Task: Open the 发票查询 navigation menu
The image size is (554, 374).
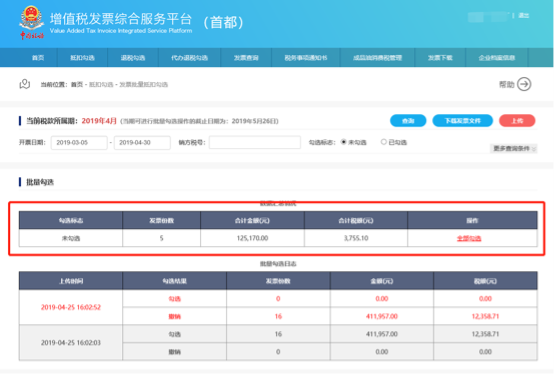Action: 246,58
